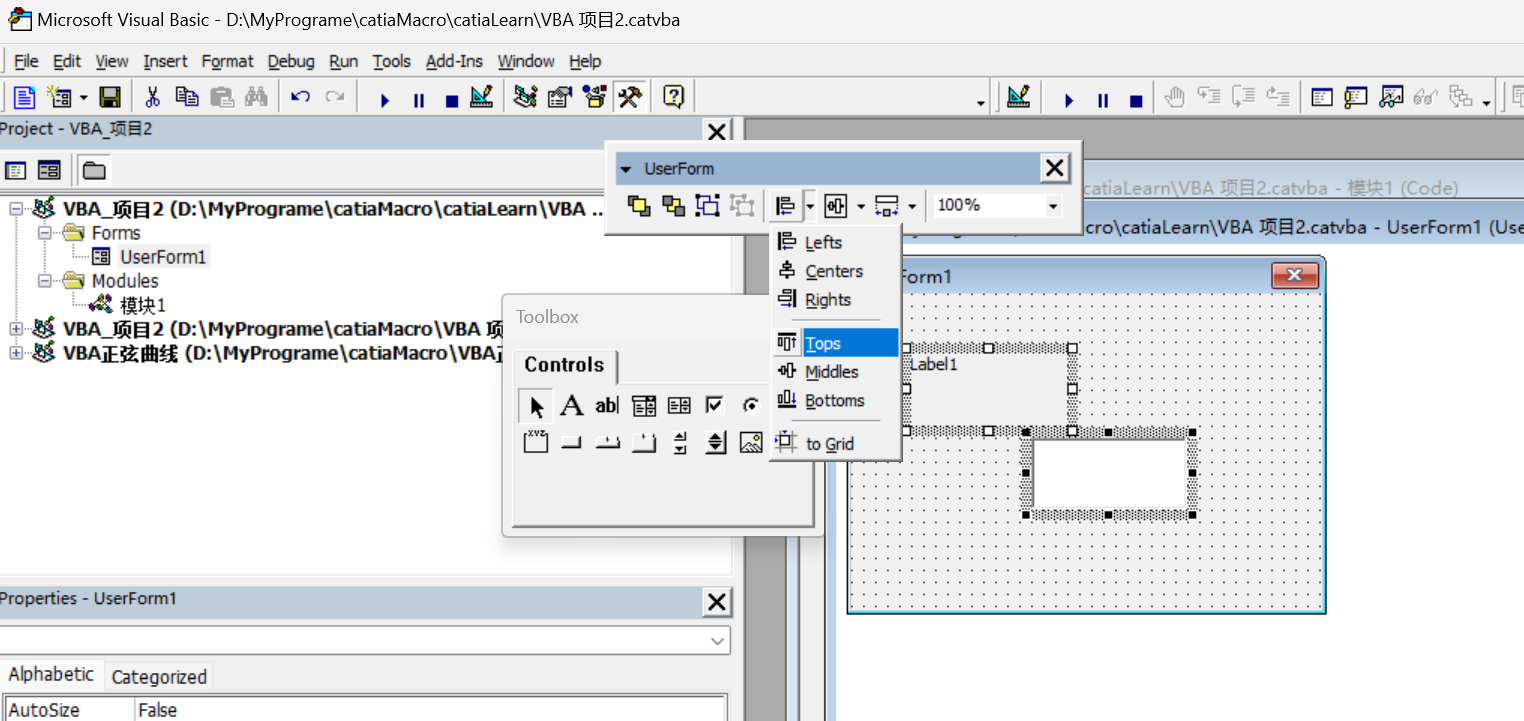
Task: Open the Align dropdown arrow
Action: tap(810, 206)
